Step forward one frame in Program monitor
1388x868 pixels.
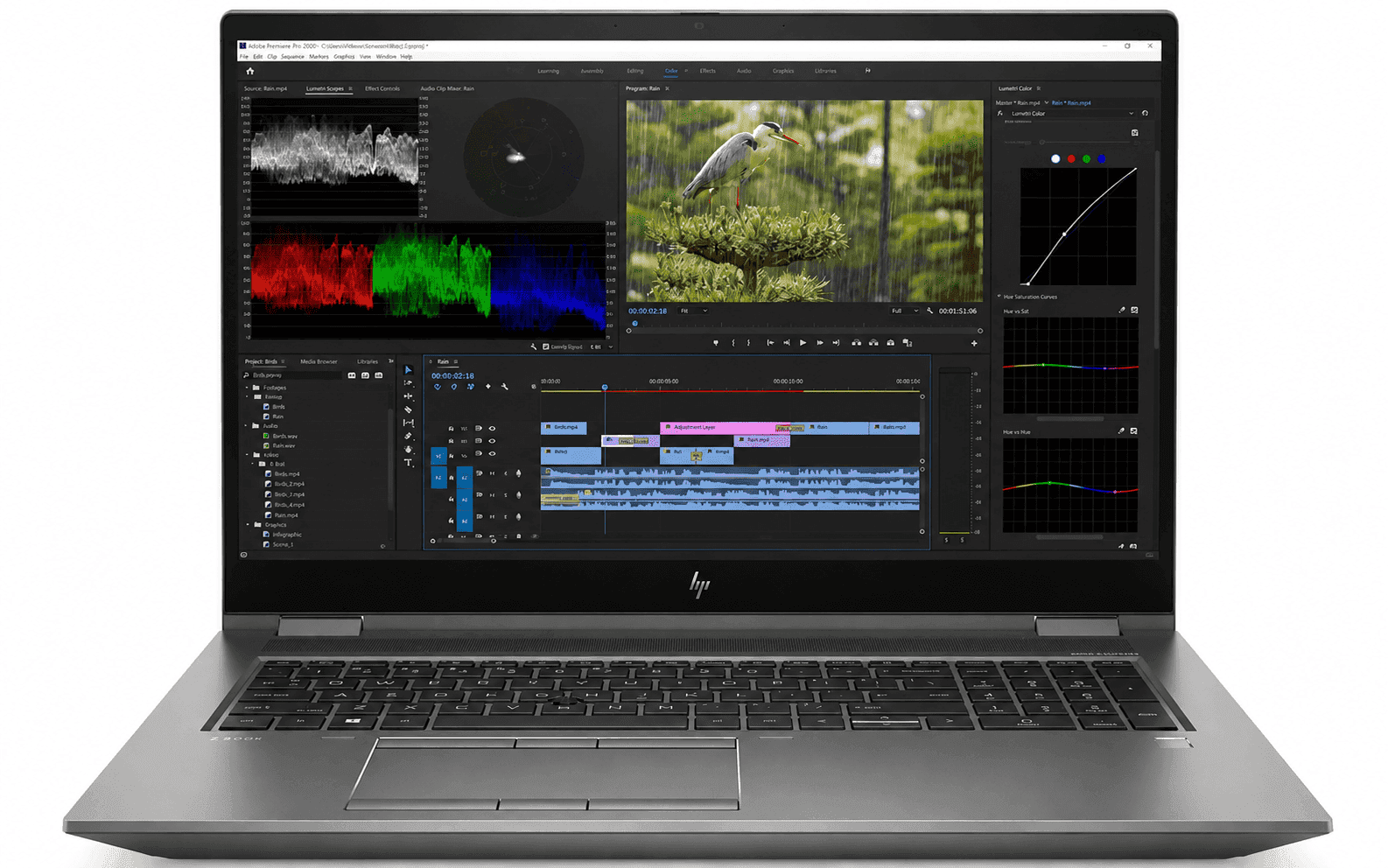pyautogui.click(x=819, y=343)
